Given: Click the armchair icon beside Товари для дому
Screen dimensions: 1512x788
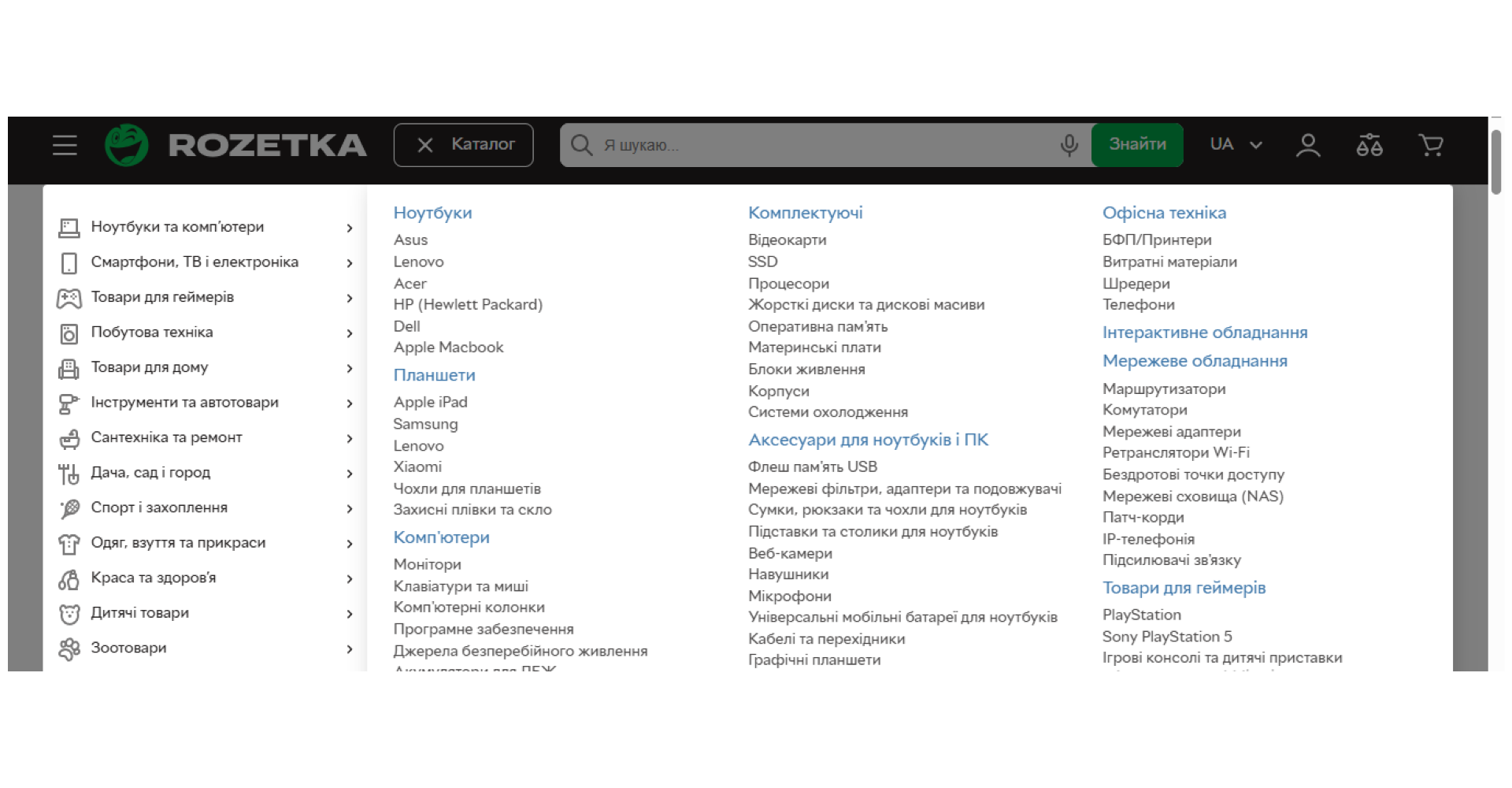Looking at the screenshot, I should pos(69,368).
